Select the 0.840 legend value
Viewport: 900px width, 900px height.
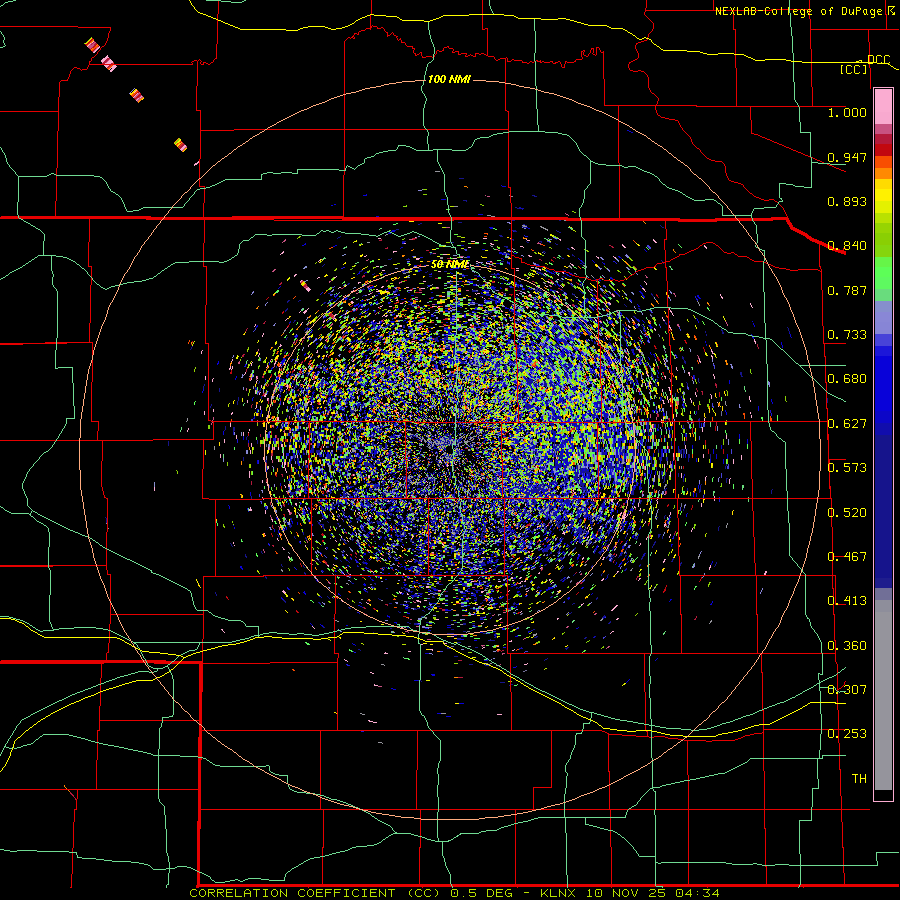pyautogui.click(x=847, y=246)
